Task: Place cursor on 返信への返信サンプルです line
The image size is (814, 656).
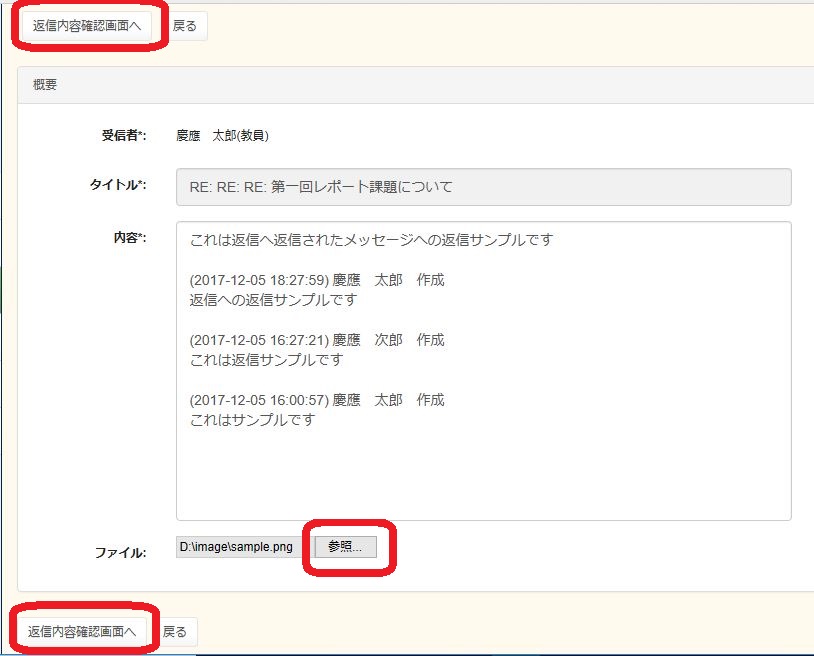Action: (x=273, y=300)
